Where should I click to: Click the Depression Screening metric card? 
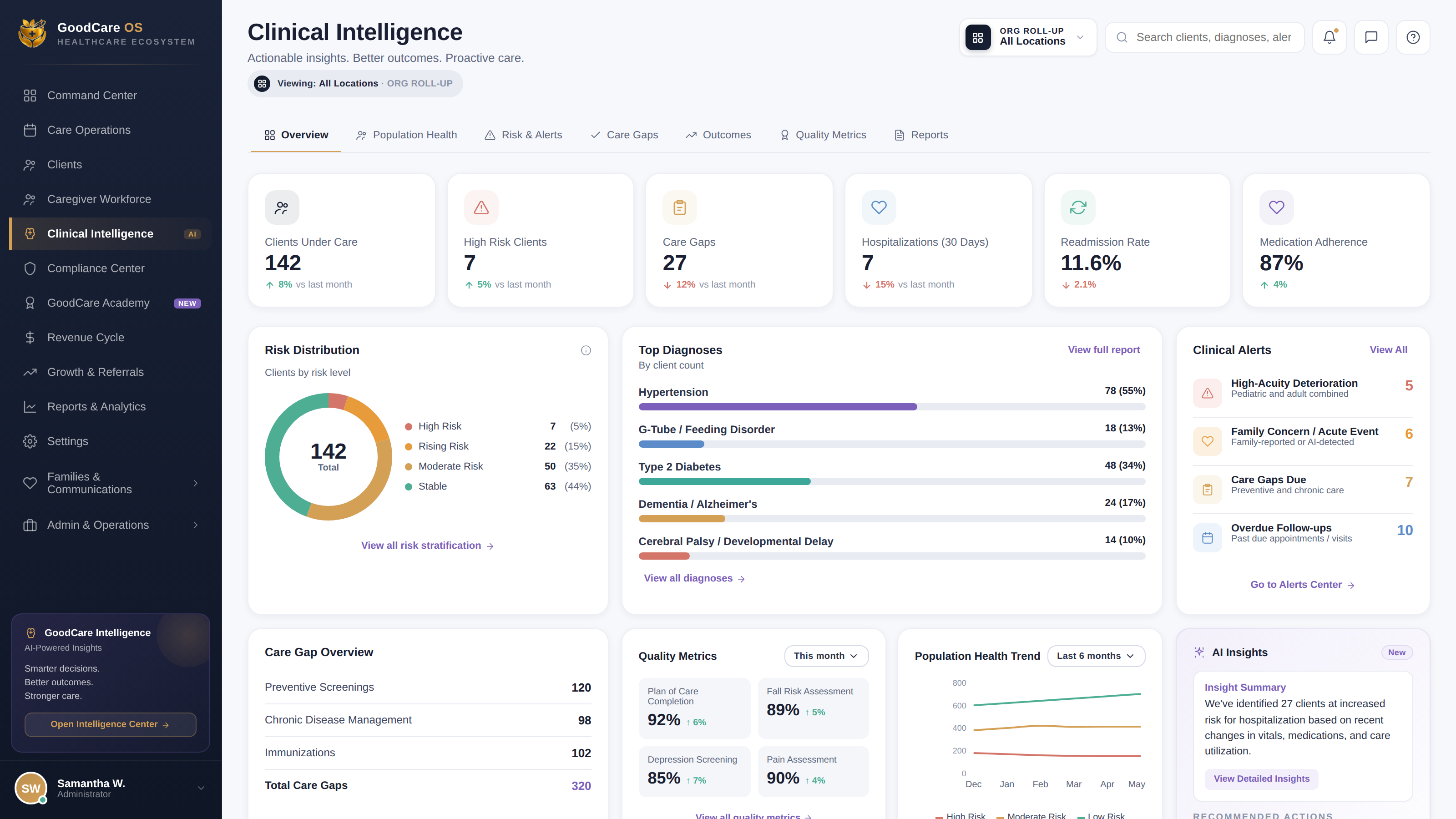[x=694, y=772]
